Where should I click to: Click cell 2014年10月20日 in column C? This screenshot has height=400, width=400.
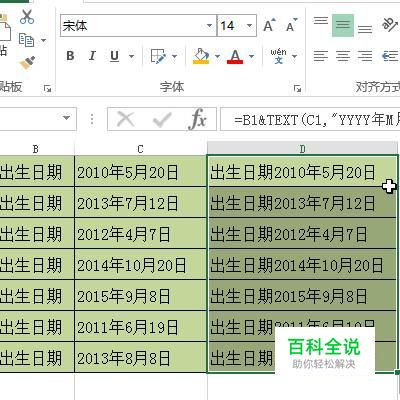point(140,265)
